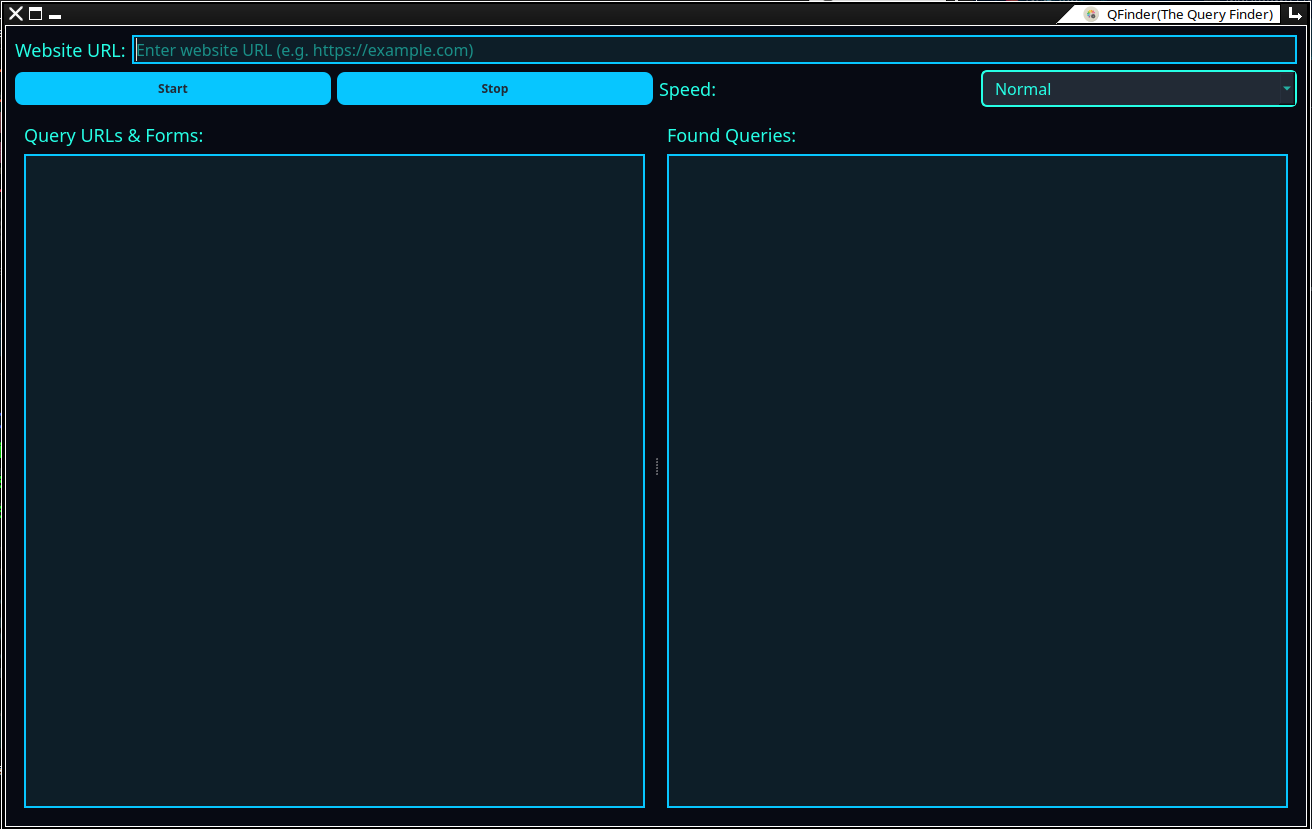Click the "Speed:" label
The image size is (1312, 829).
coord(688,89)
